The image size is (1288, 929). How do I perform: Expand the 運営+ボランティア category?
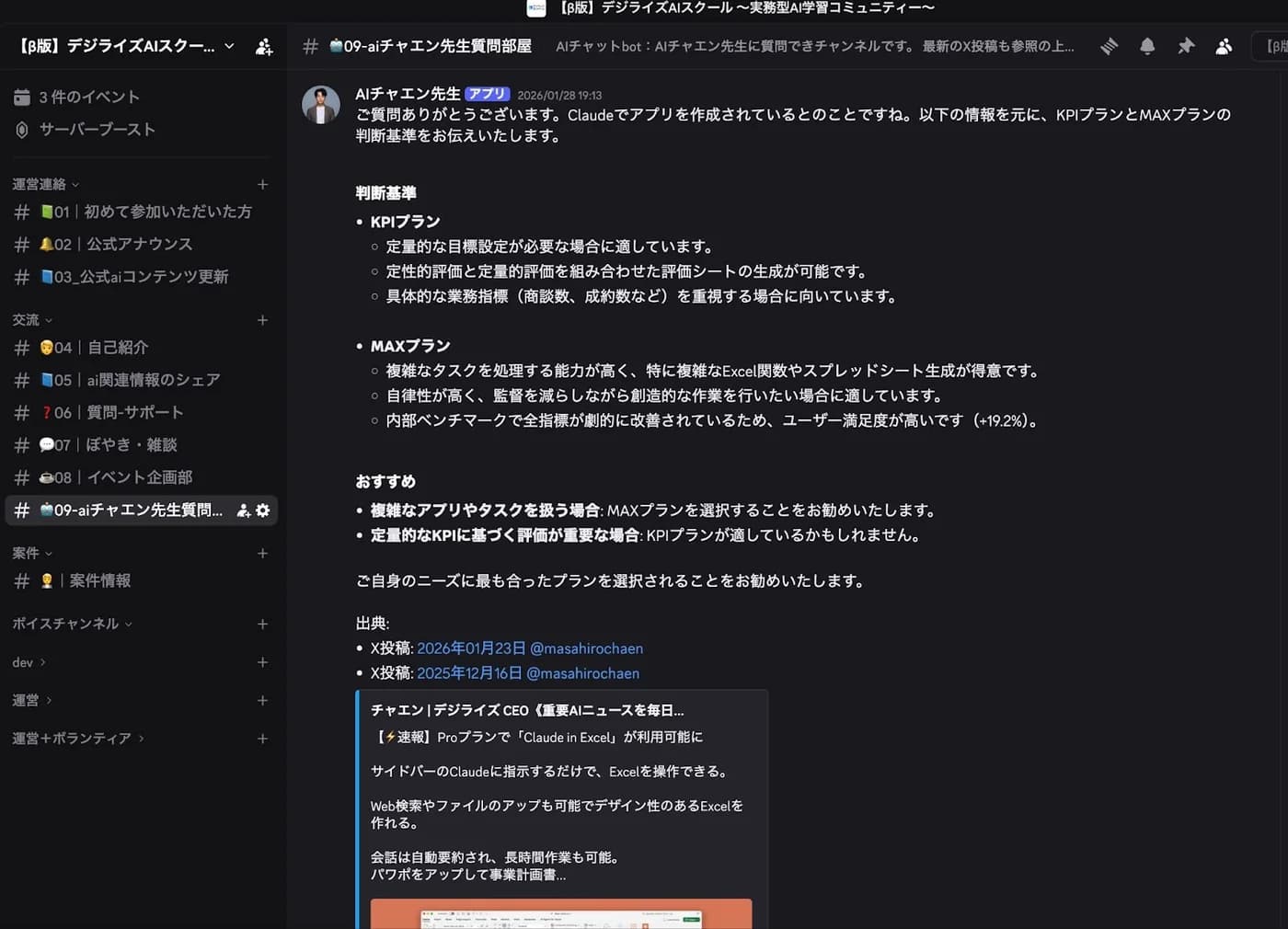(78, 739)
